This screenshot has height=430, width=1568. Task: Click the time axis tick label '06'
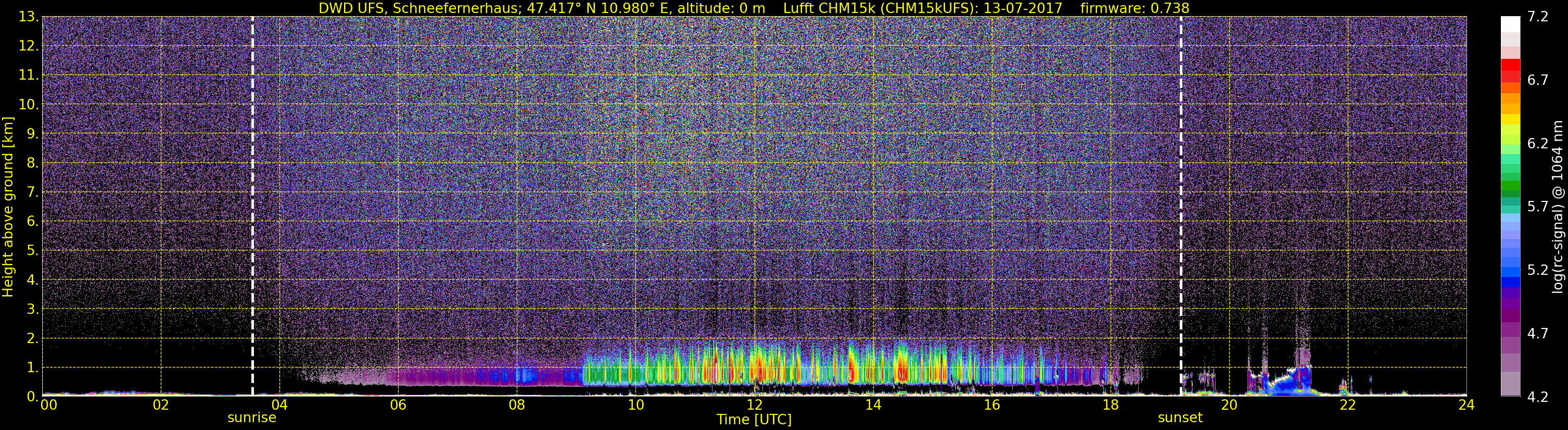[x=398, y=405]
